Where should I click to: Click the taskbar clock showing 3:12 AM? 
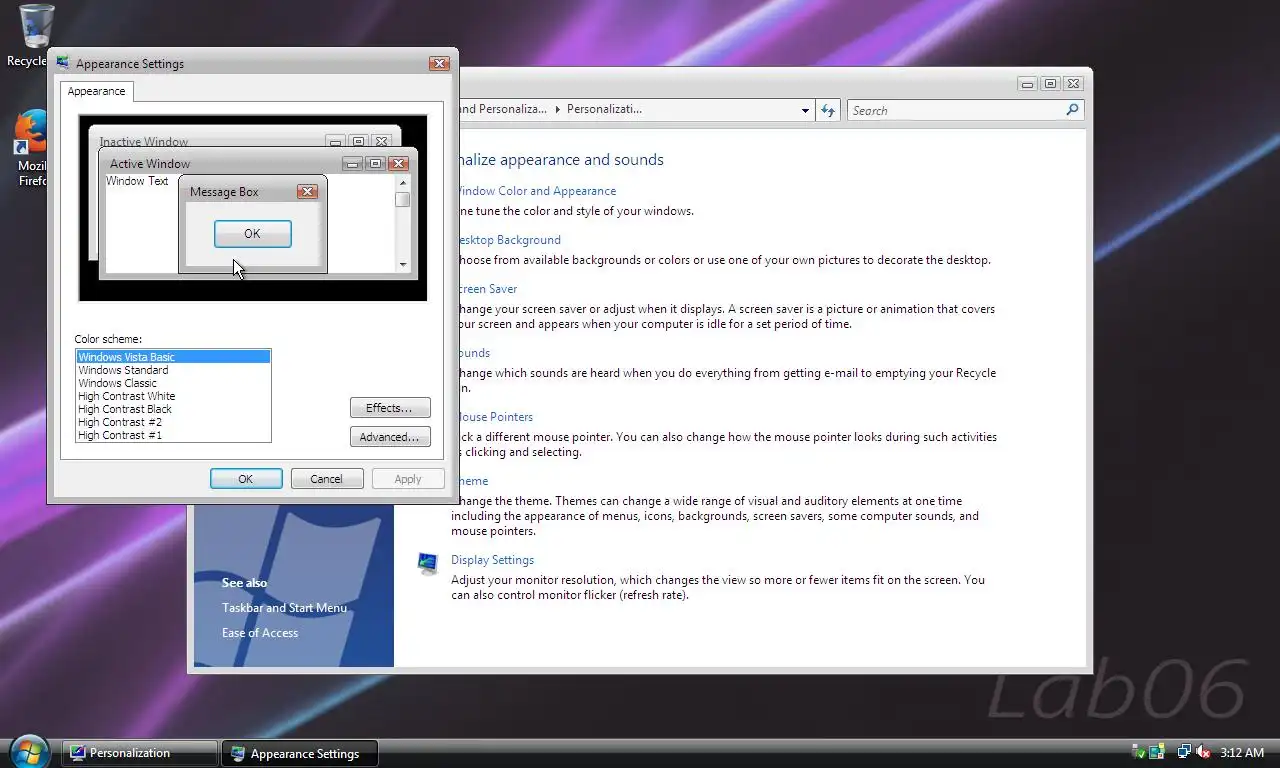pos(1242,752)
